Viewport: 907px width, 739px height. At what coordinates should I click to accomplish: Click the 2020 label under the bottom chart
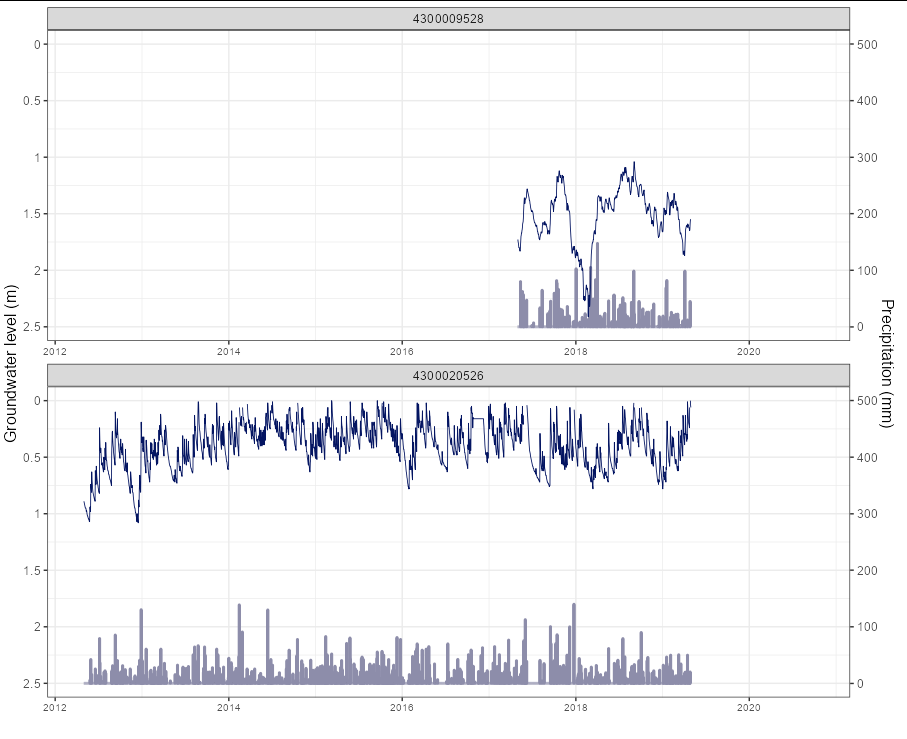pos(749,708)
